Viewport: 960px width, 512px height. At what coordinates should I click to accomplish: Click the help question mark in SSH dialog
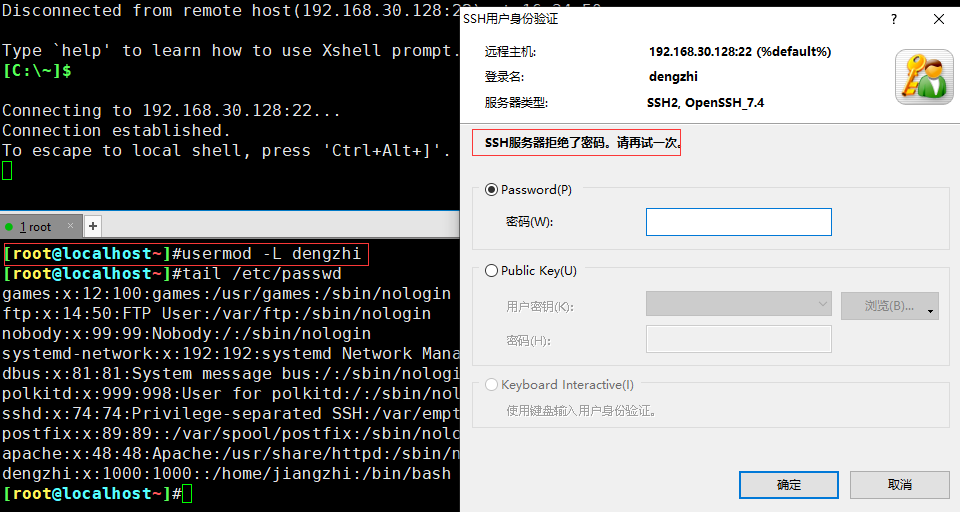click(x=894, y=19)
